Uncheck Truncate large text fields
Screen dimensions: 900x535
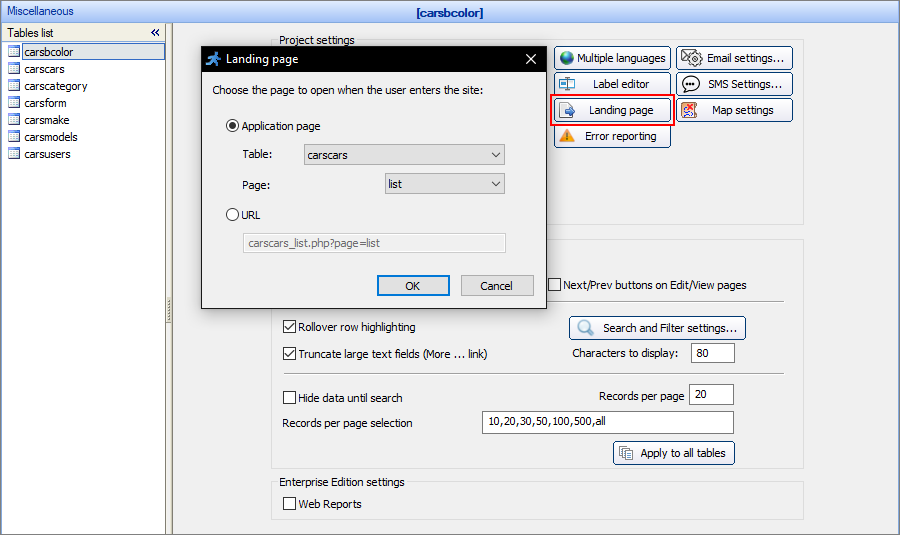tap(289, 354)
